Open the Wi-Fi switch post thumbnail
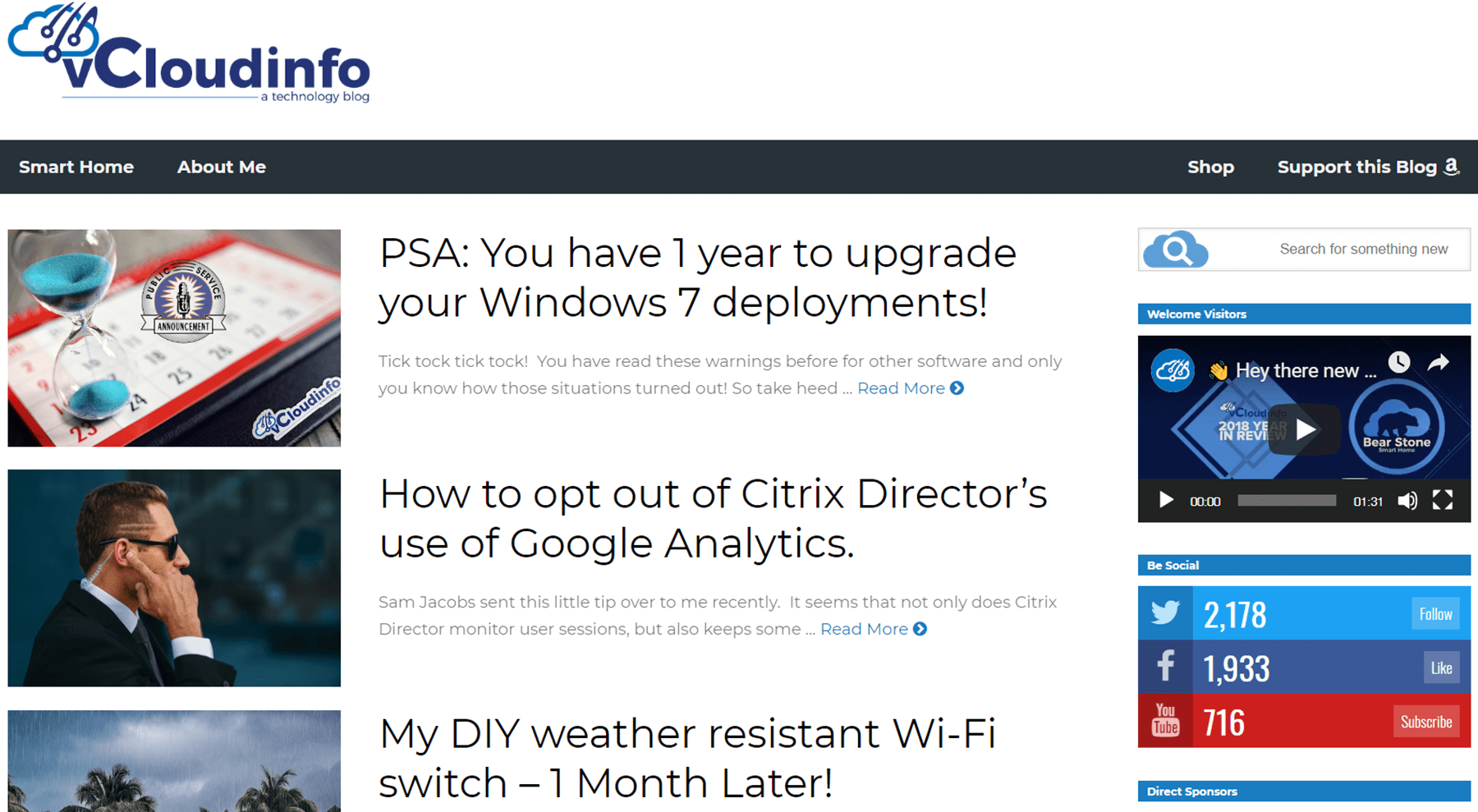 (x=174, y=761)
